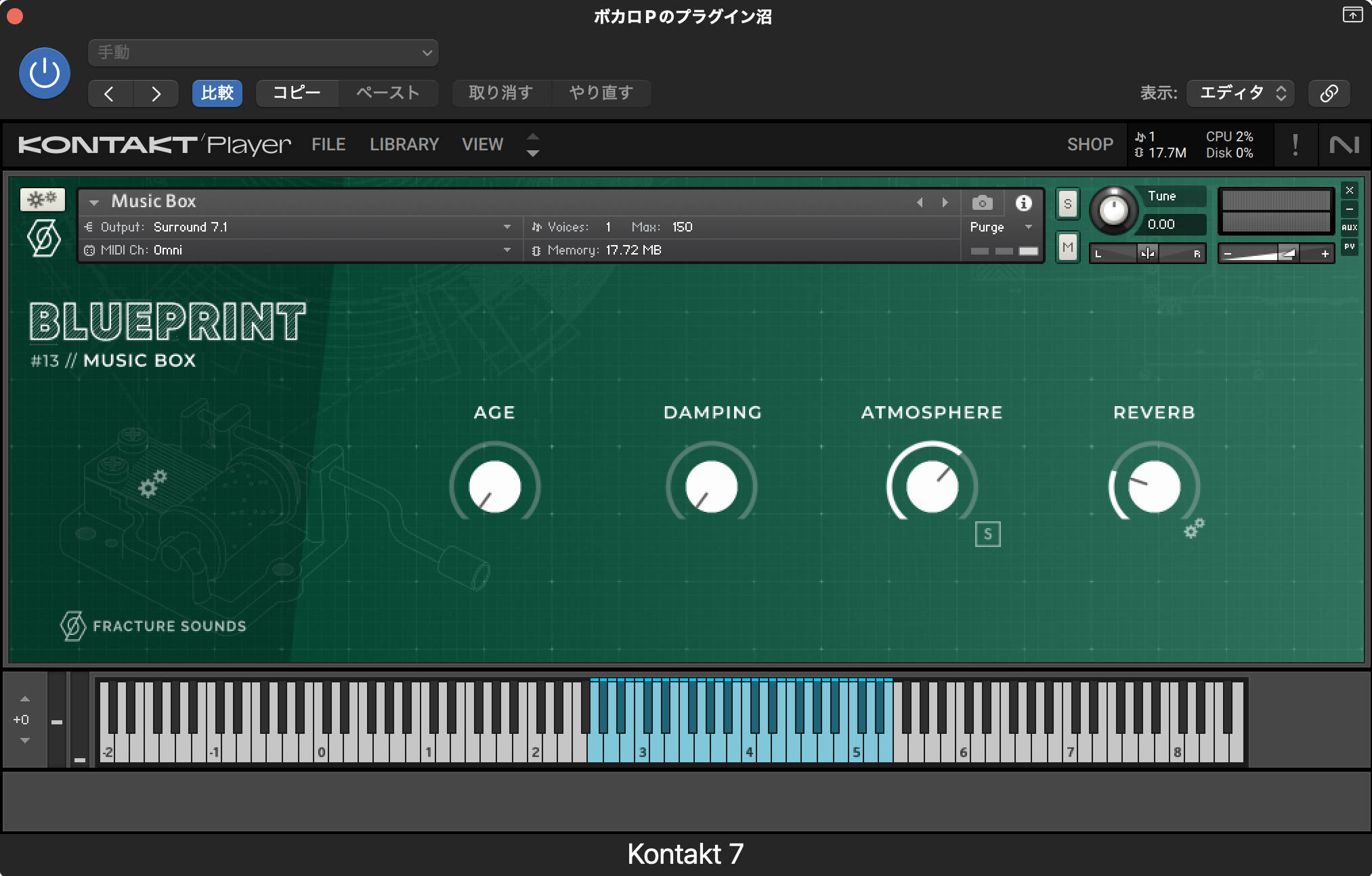Click gear icon on music box illustration
Image resolution: width=1372 pixels, height=876 pixels.
click(x=152, y=483)
